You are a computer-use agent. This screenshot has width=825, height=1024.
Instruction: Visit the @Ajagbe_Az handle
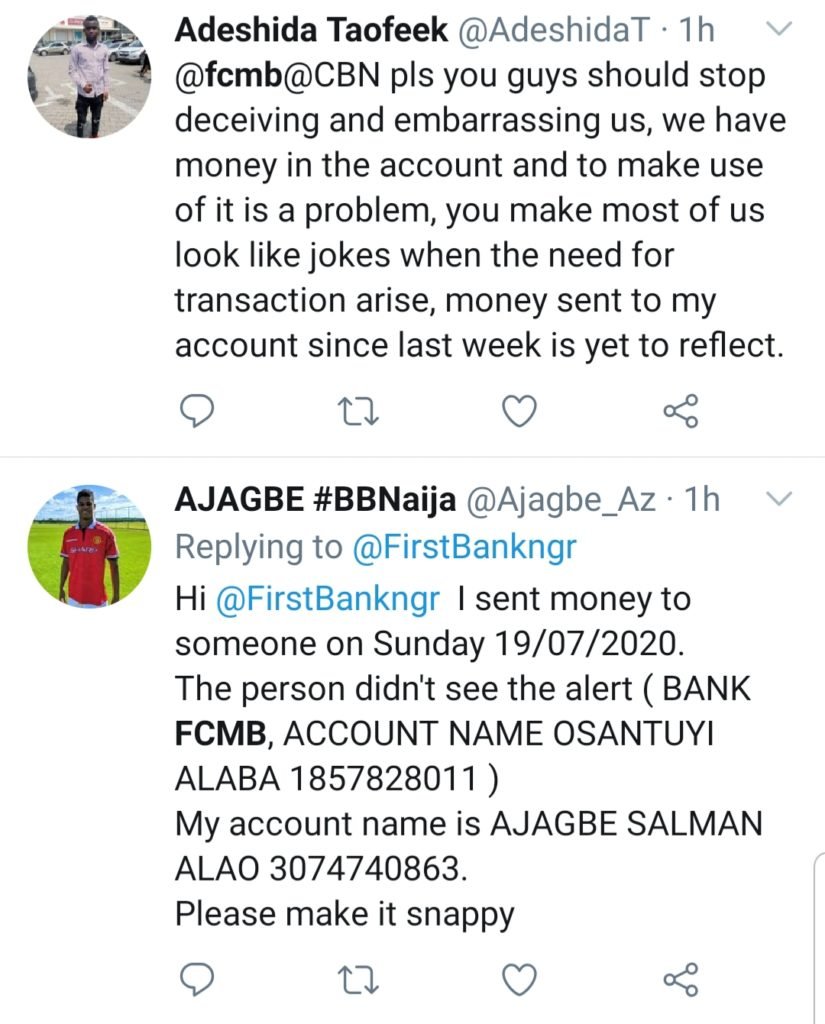click(x=559, y=500)
